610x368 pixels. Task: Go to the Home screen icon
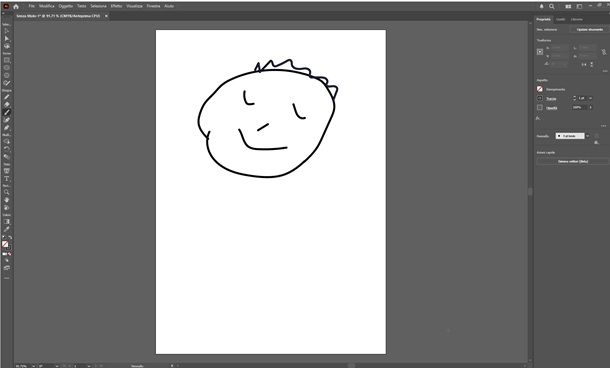point(16,6)
